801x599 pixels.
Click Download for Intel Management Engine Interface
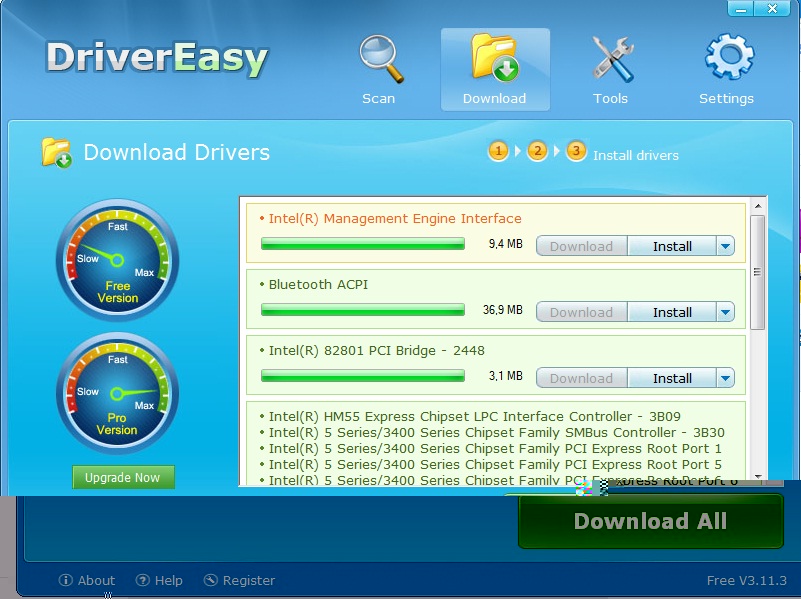click(x=581, y=246)
